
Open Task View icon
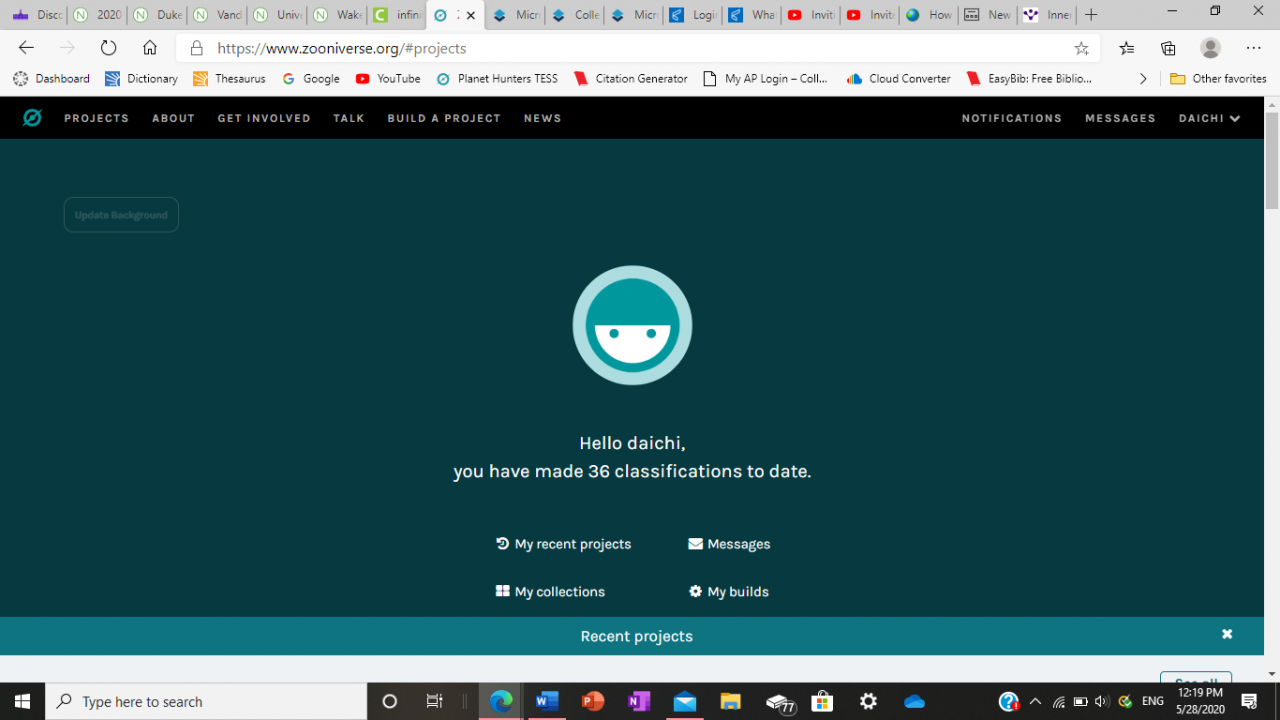[435, 701]
